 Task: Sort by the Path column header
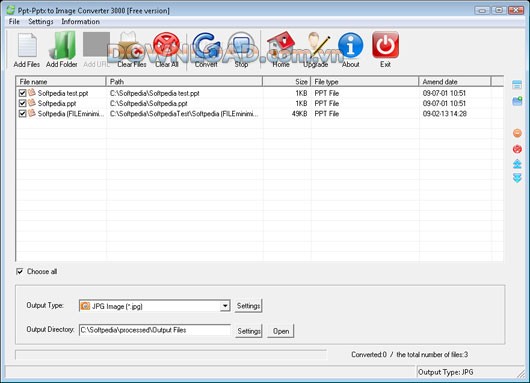185,82
